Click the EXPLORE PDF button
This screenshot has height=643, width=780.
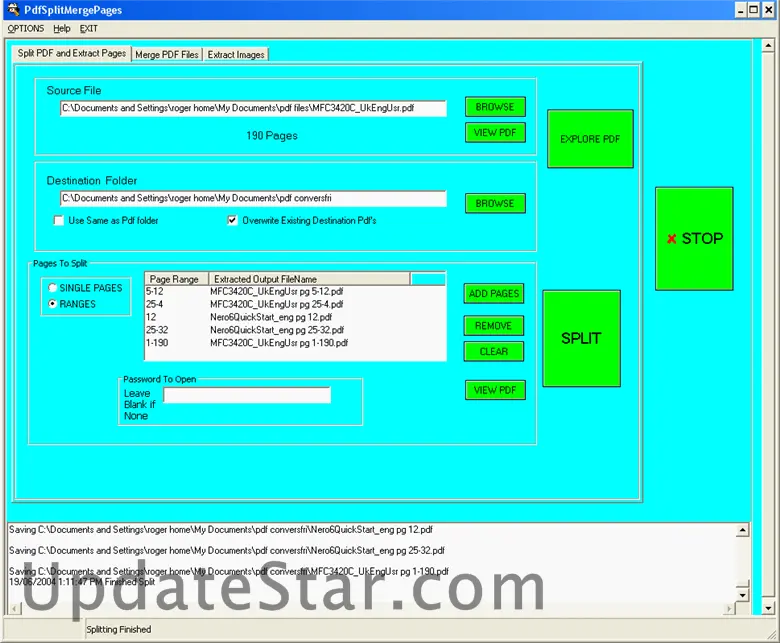click(x=590, y=139)
